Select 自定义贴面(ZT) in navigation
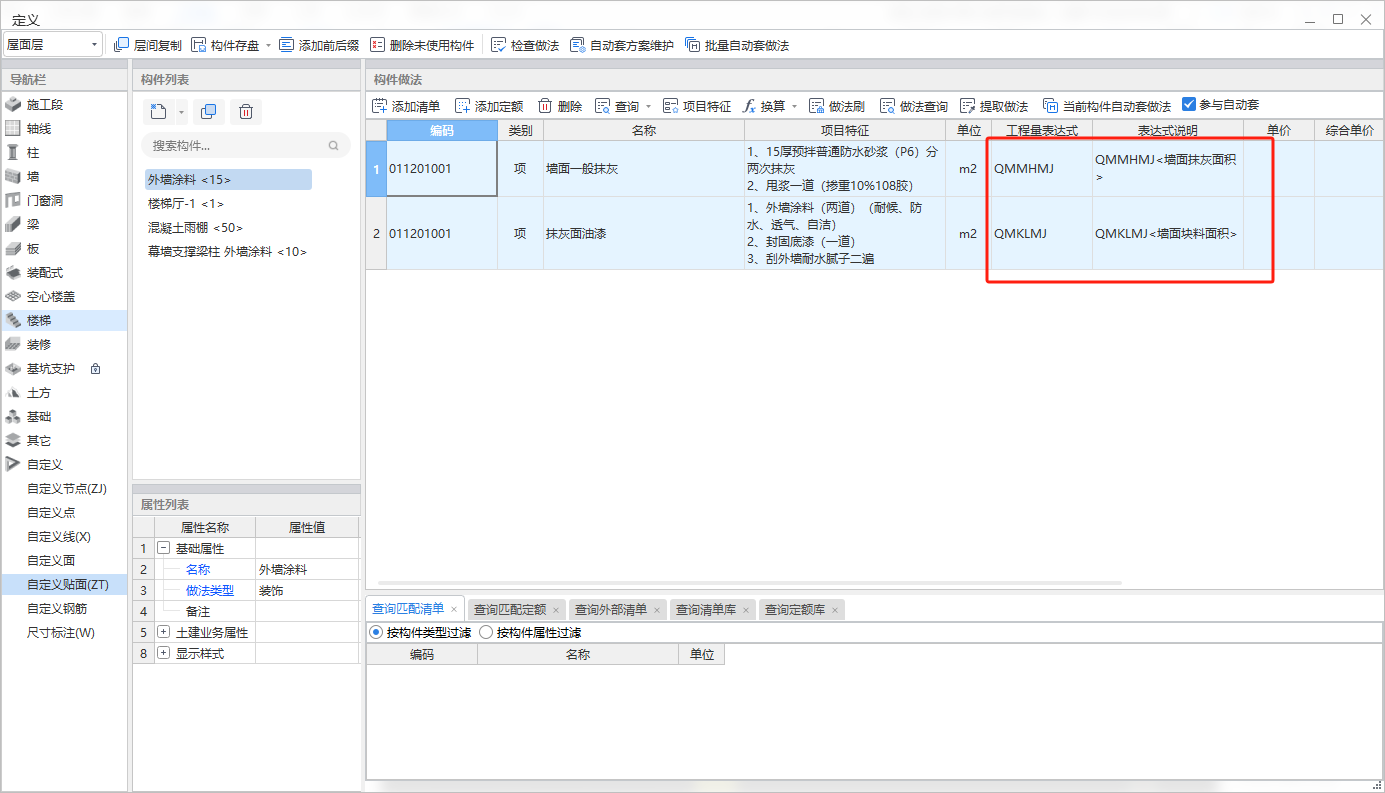Image resolution: width=1385 pixels, height=793 pixels. (x=64, y=584)
